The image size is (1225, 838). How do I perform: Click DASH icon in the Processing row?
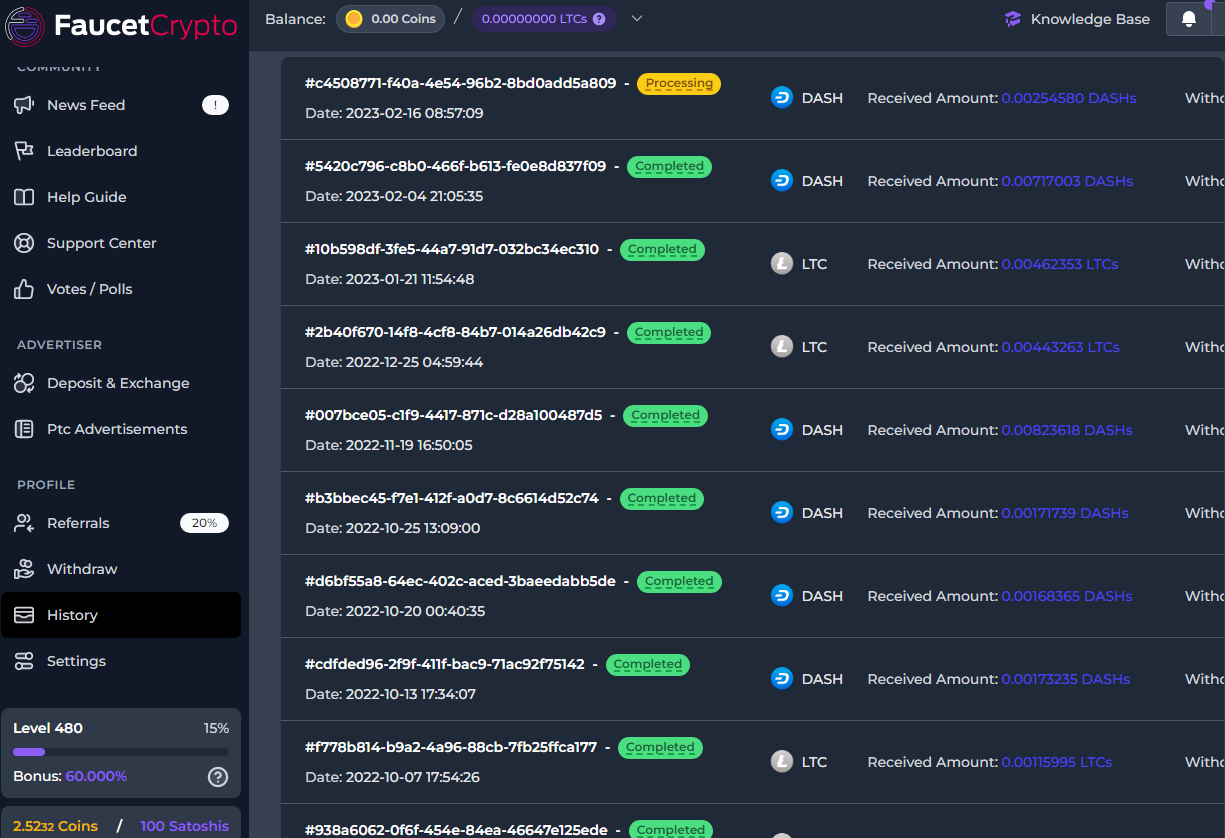(782, 98)
